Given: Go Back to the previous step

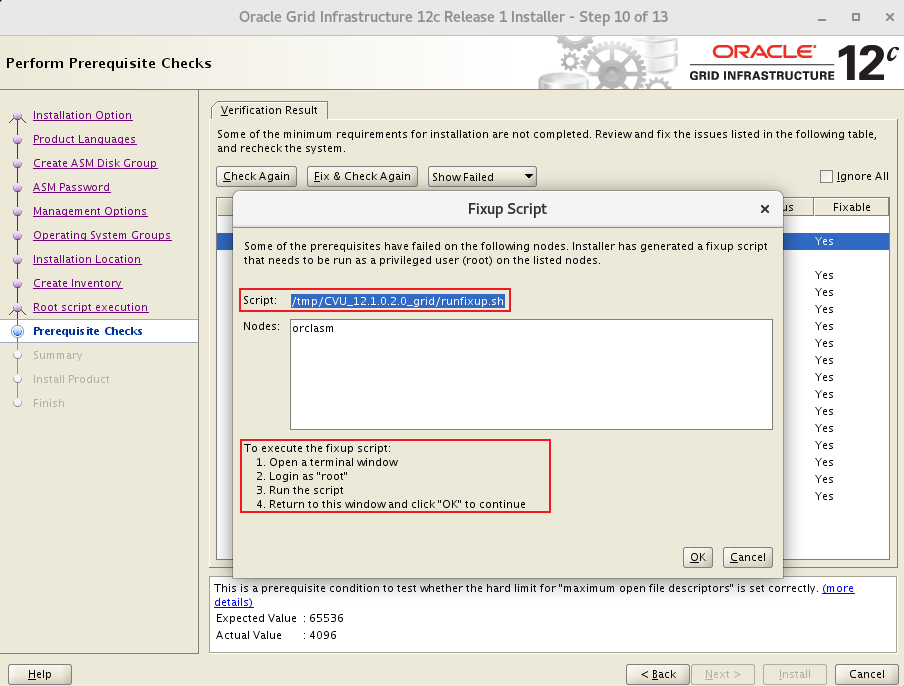Looking at the screenshot, I should tap(659, 674).
